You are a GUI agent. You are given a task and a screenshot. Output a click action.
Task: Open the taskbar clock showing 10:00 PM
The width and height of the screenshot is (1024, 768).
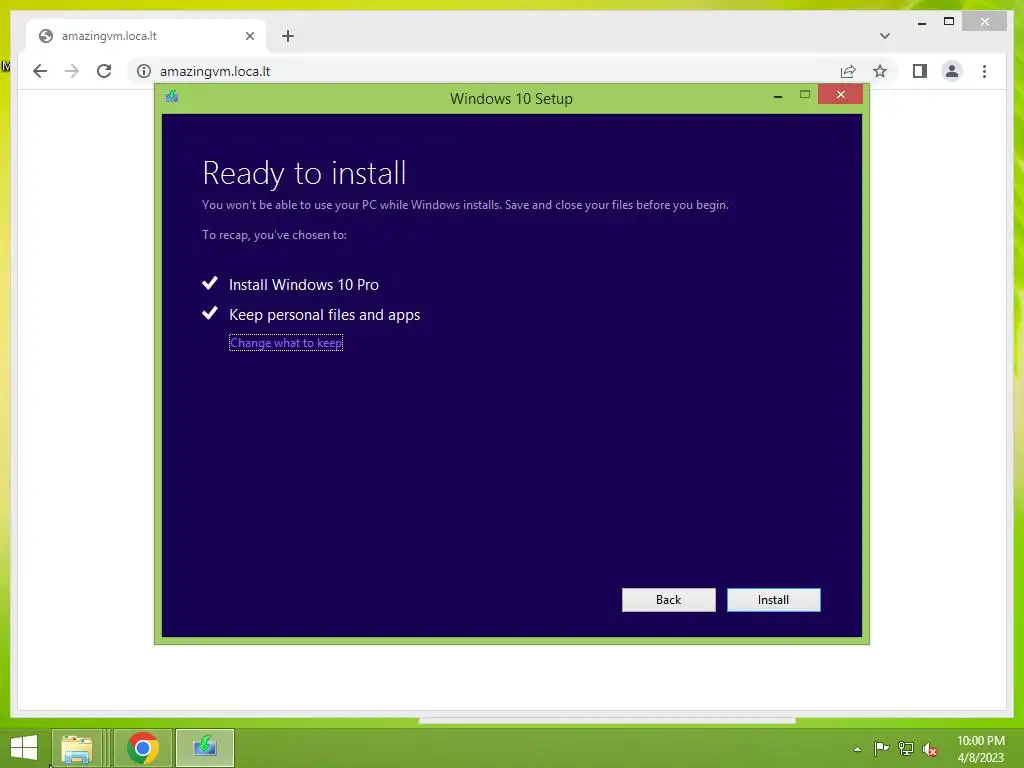click(980, 749)
